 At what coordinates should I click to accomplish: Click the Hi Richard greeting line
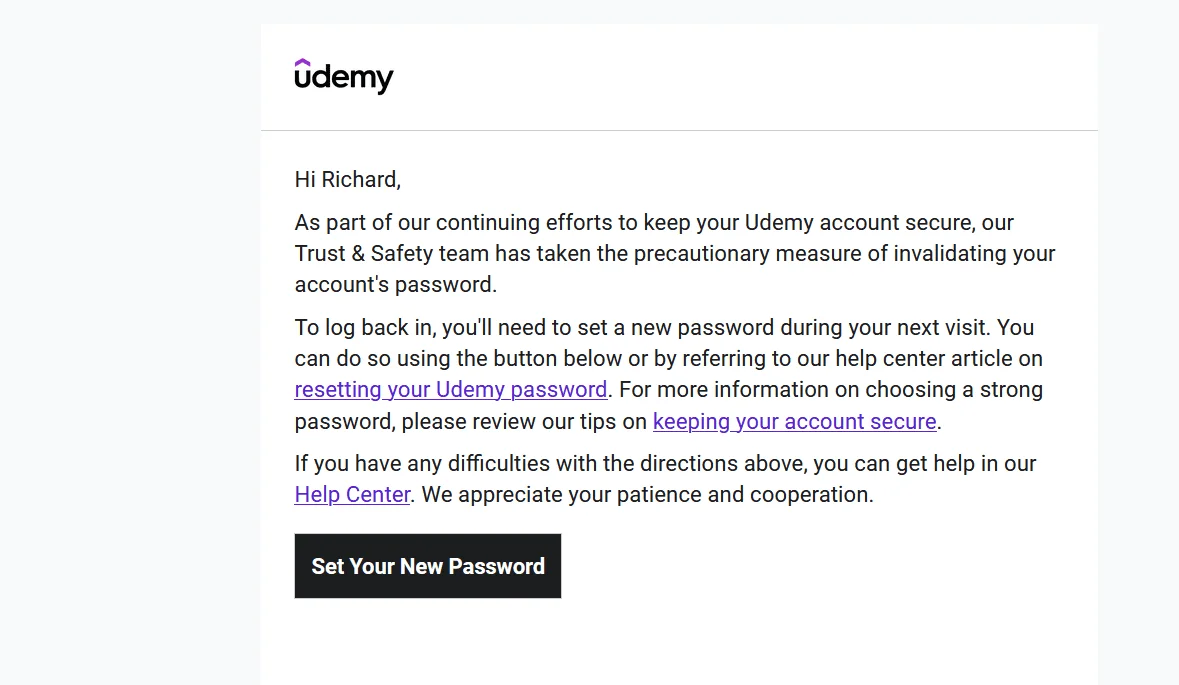tap(347, 180)
